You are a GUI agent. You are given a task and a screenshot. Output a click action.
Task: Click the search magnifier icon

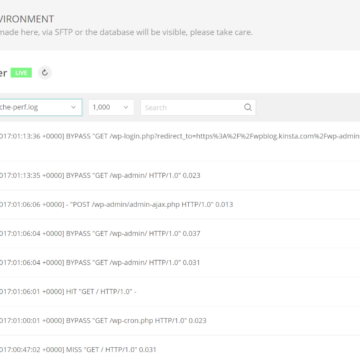click(248, 107)
